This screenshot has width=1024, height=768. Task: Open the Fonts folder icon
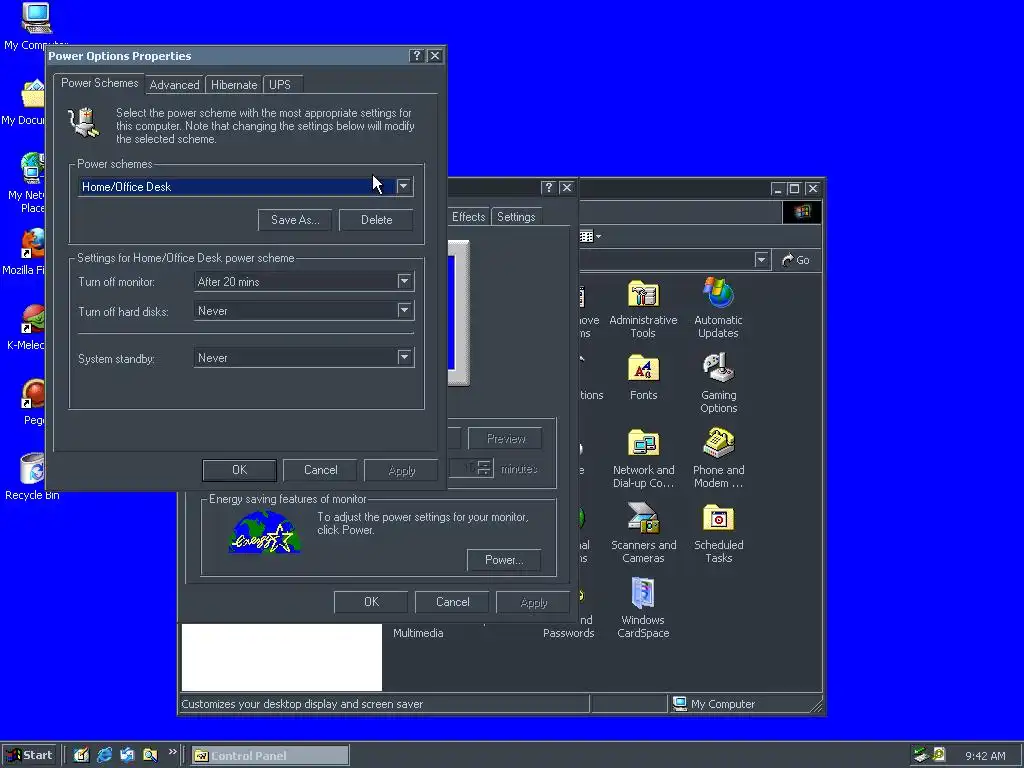[x=643, y=377]
